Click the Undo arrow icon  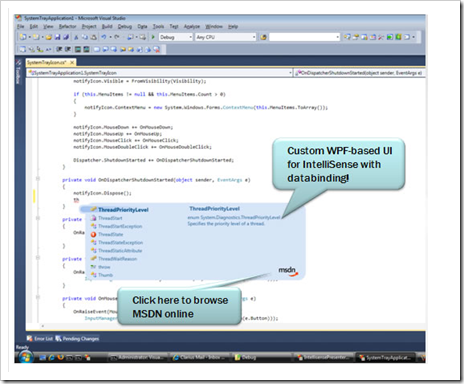[x=103, y=37]
